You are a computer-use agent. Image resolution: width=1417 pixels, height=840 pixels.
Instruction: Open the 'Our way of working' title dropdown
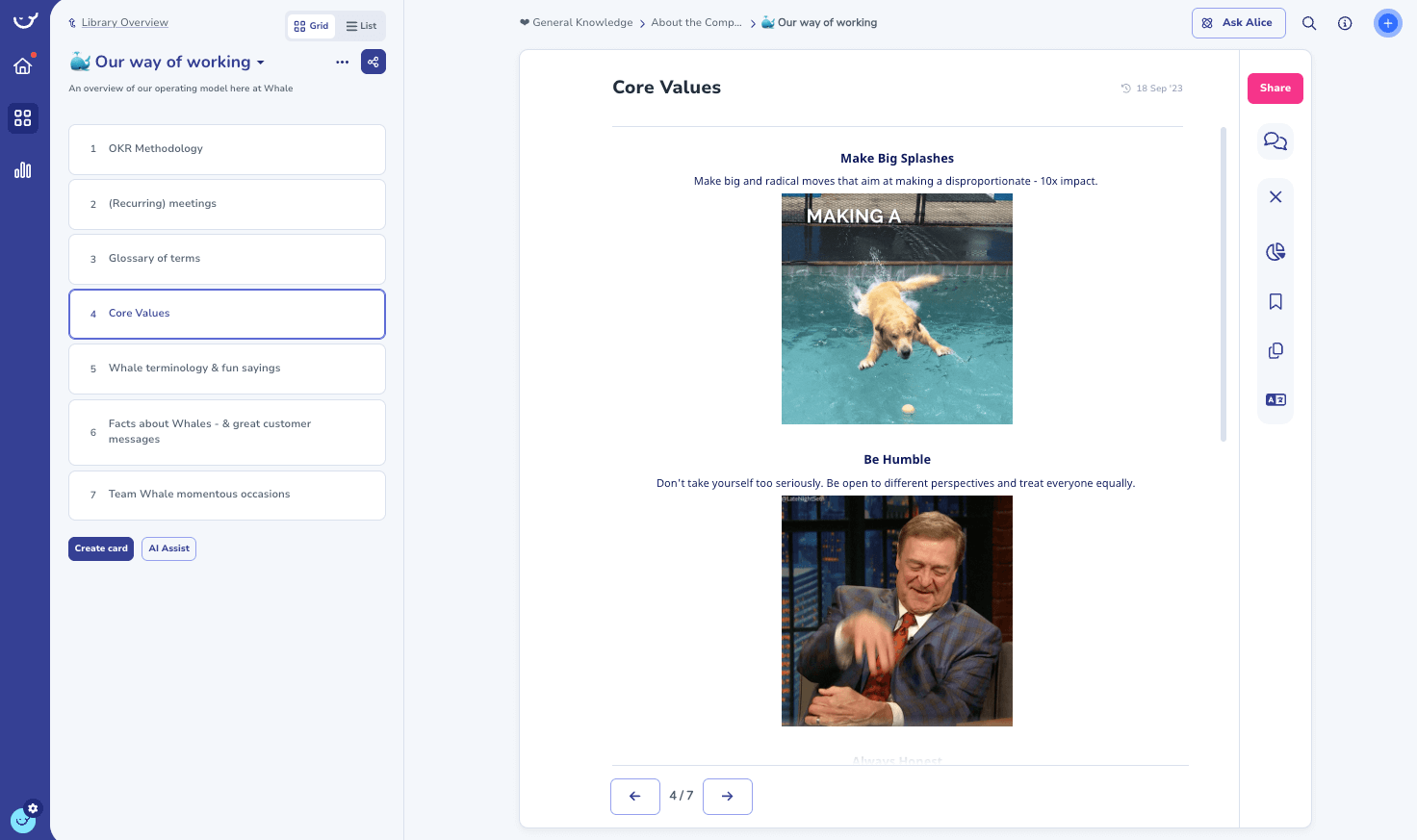click(260, 62)
